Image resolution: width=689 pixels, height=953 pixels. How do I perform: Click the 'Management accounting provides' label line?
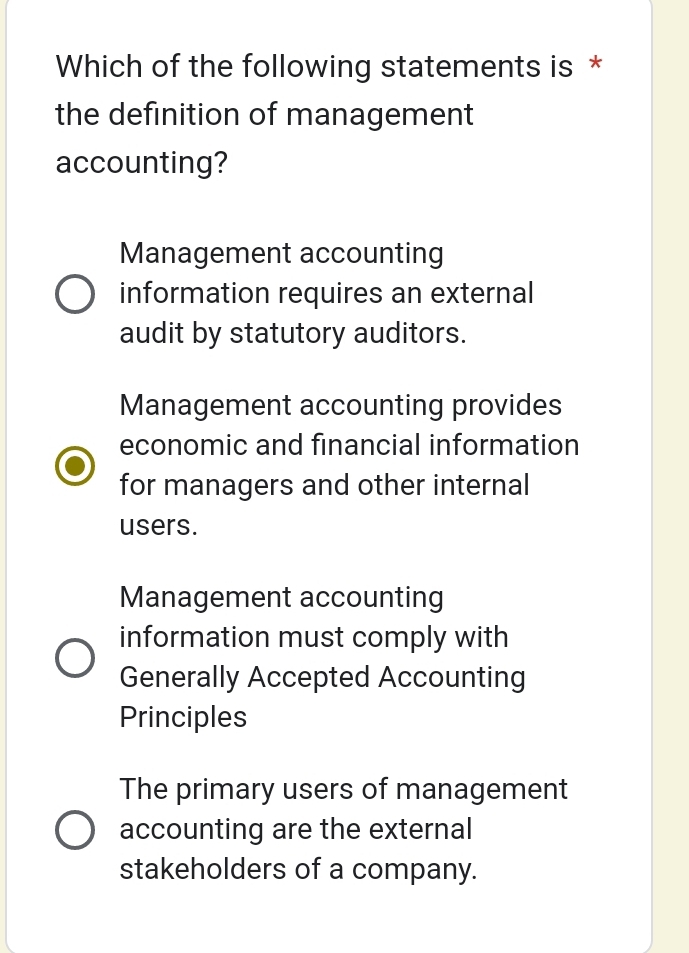[340, 406]
